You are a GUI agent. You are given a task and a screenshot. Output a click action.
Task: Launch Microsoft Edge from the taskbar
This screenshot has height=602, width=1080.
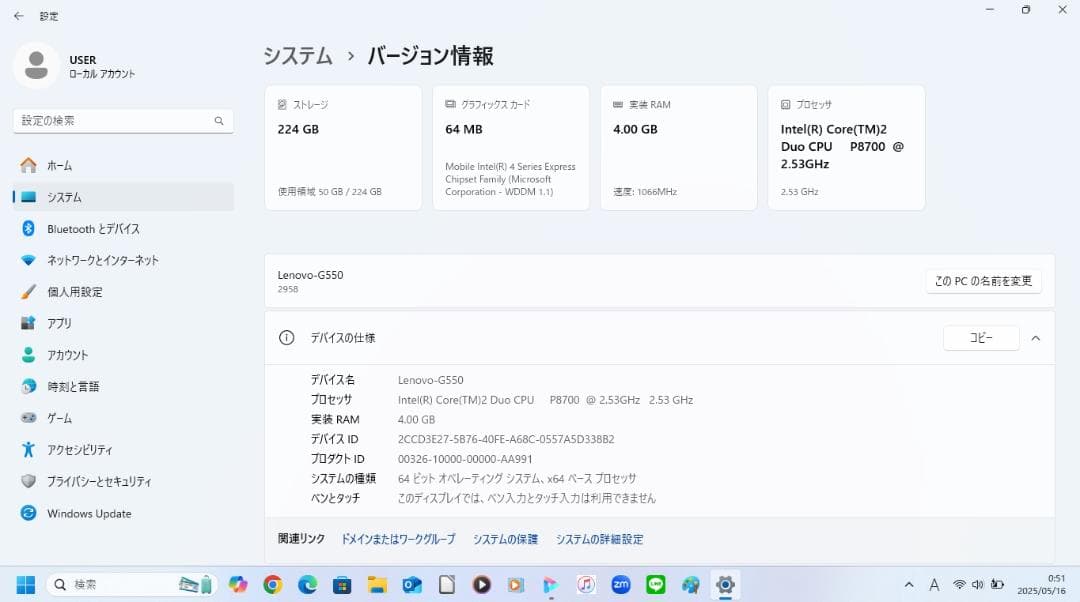308,584
